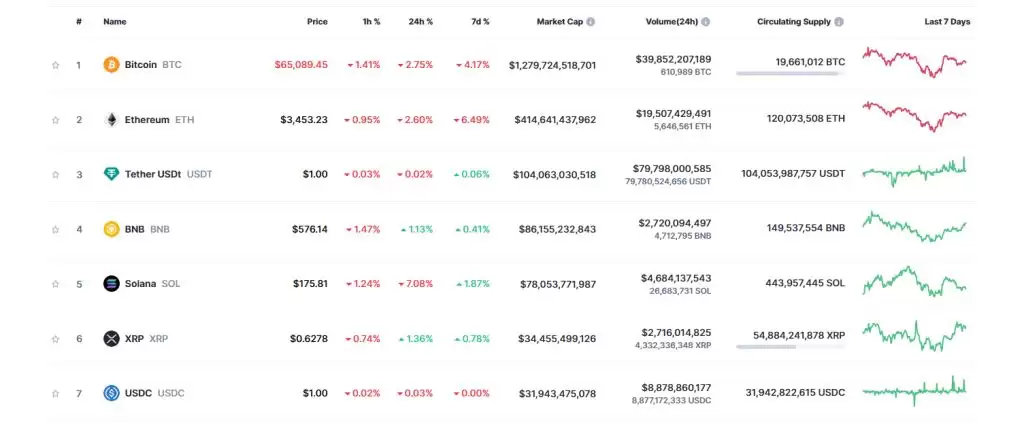Click the BNB coin logo icon
The image size is (1024, 423).
point(111,229)
